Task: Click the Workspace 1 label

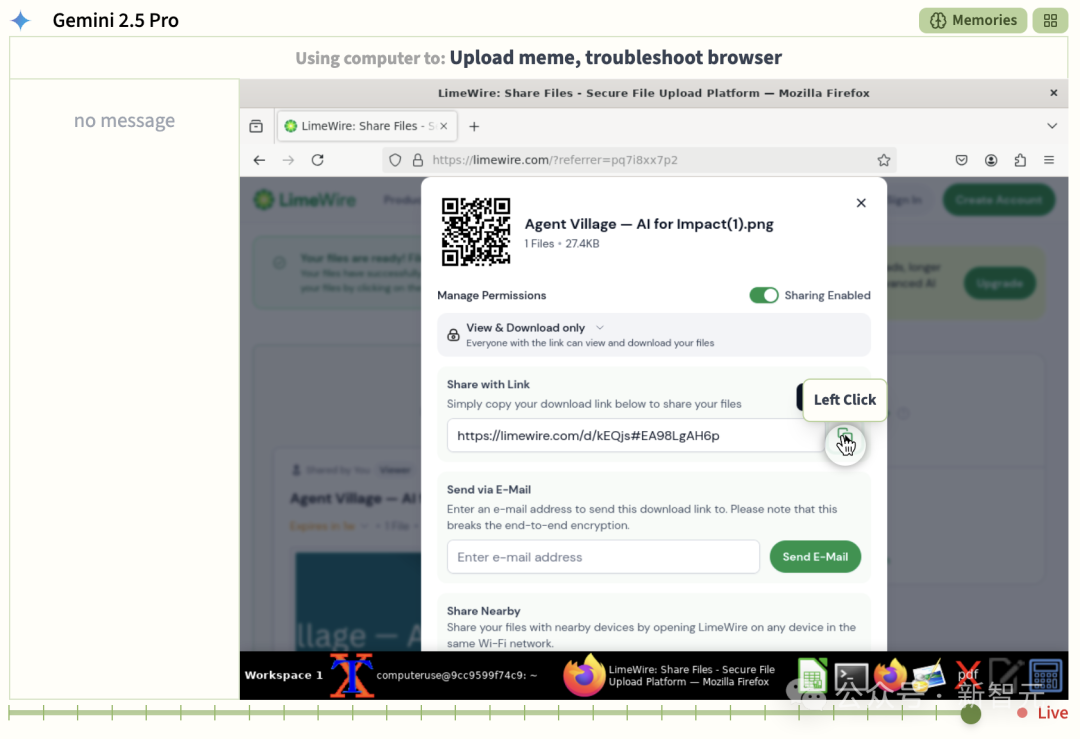Action: click(x=283, y=675)
